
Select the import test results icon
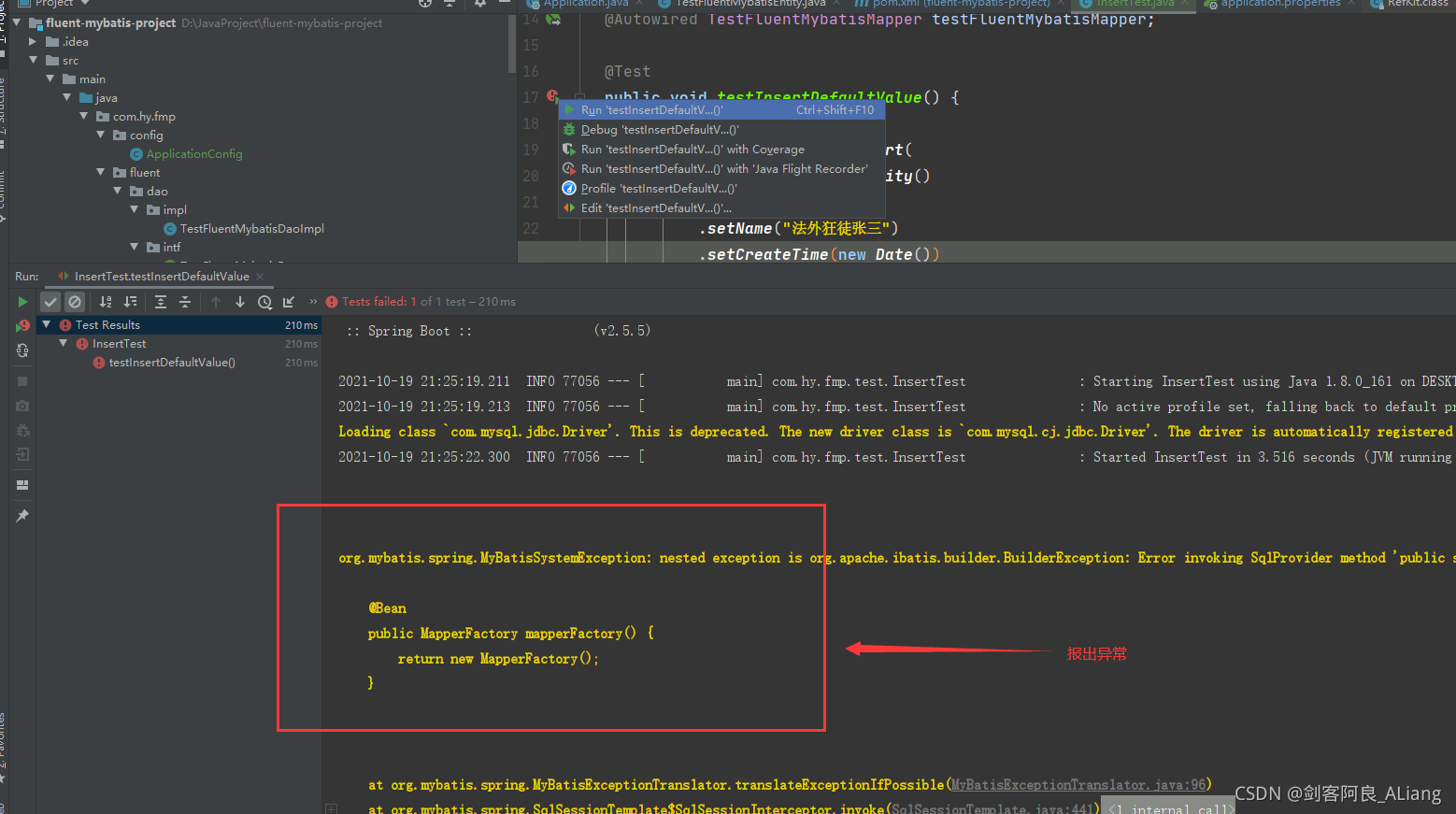[289, 302]
